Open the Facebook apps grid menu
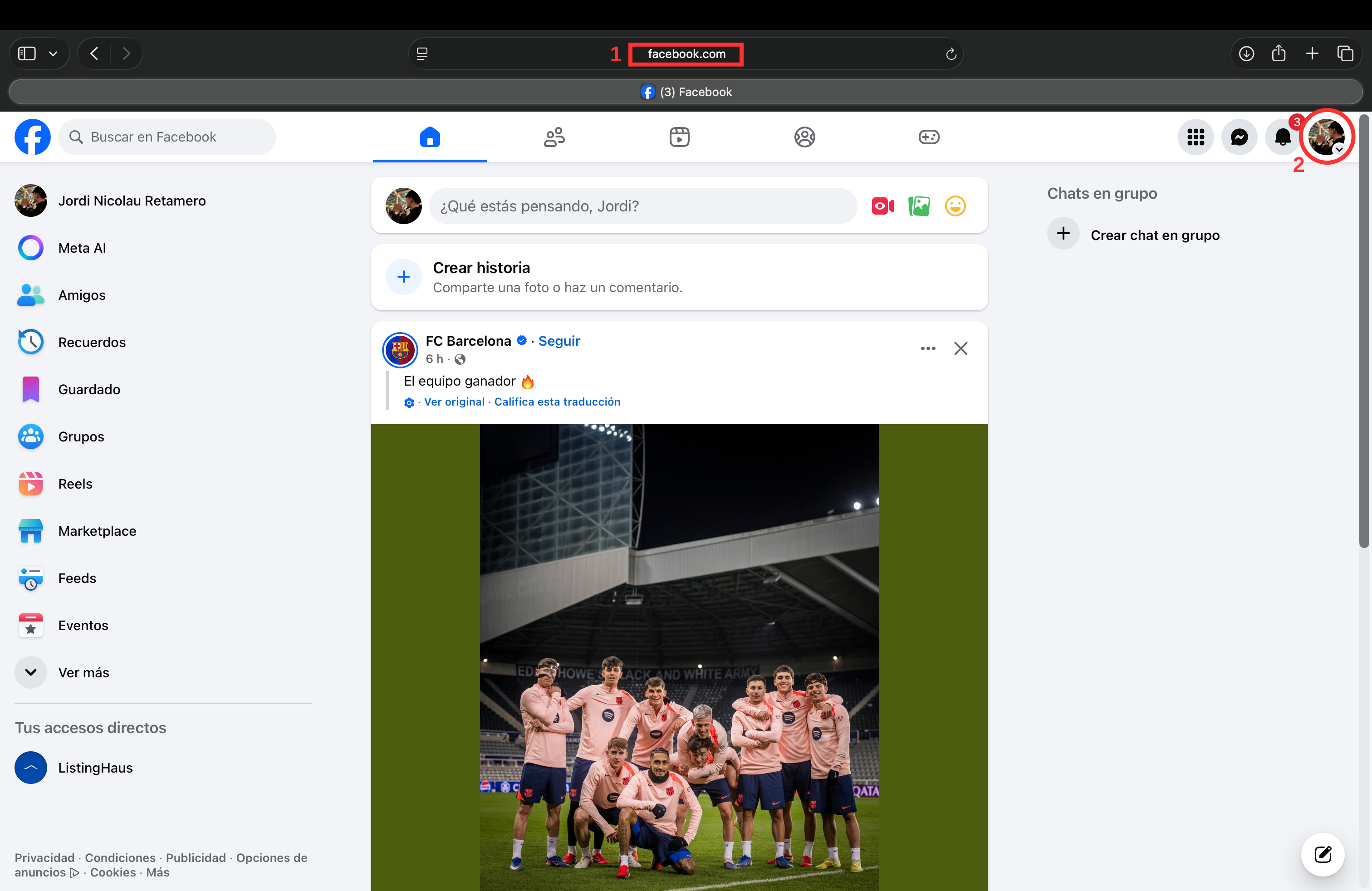Viewport: 1372px width, 891px height. (x=1196, y=137)
